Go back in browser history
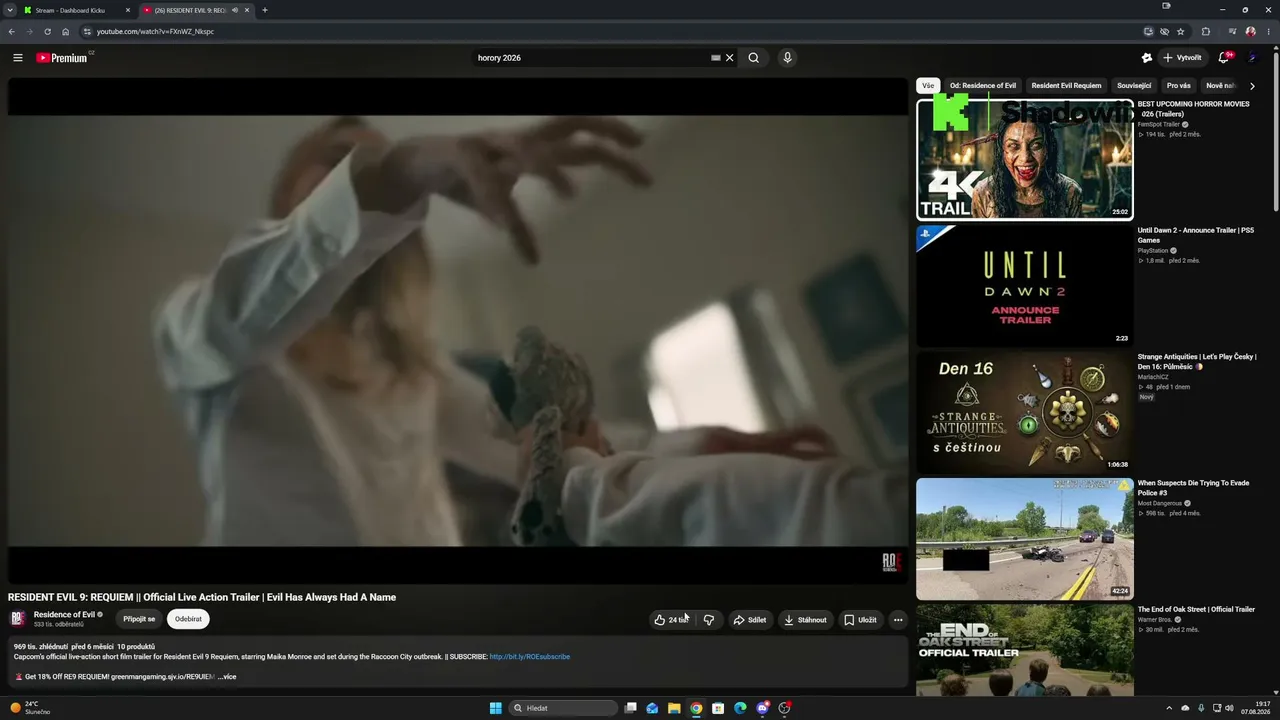The width and height of the screenshot is (1280, 720). [x=12, y=31]
